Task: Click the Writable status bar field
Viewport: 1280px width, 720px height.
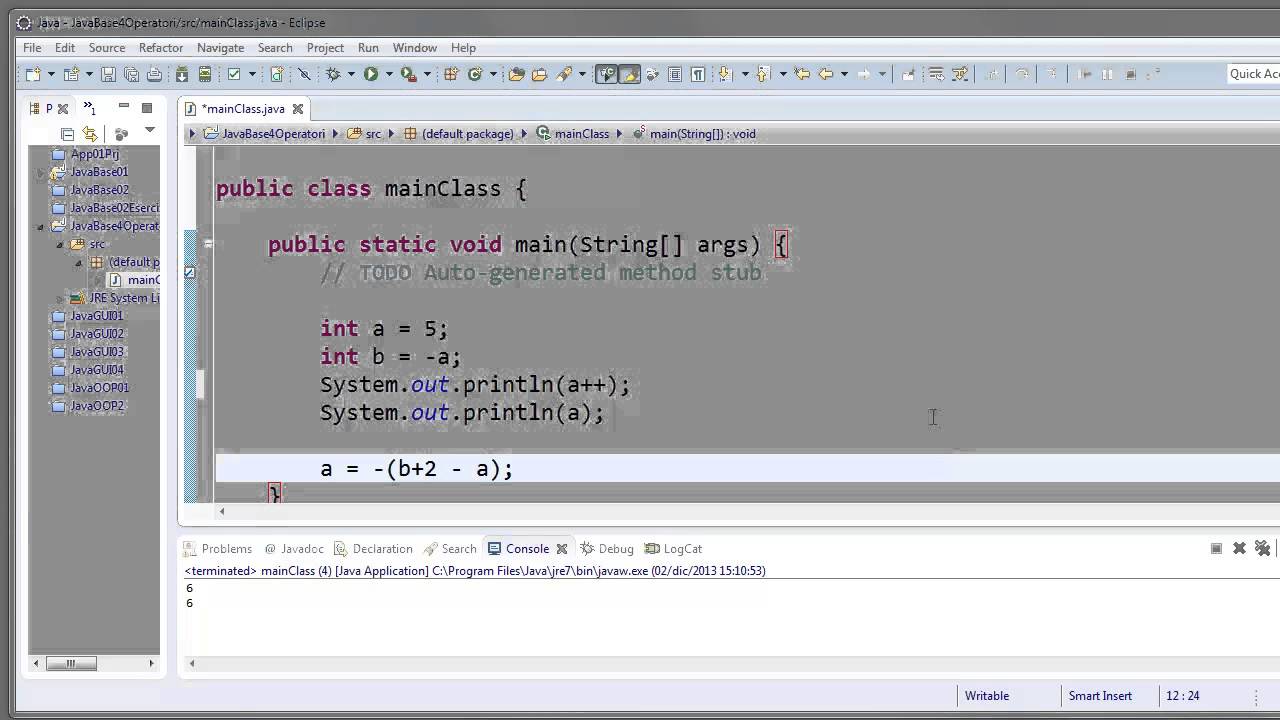Action: pos(987,696)
